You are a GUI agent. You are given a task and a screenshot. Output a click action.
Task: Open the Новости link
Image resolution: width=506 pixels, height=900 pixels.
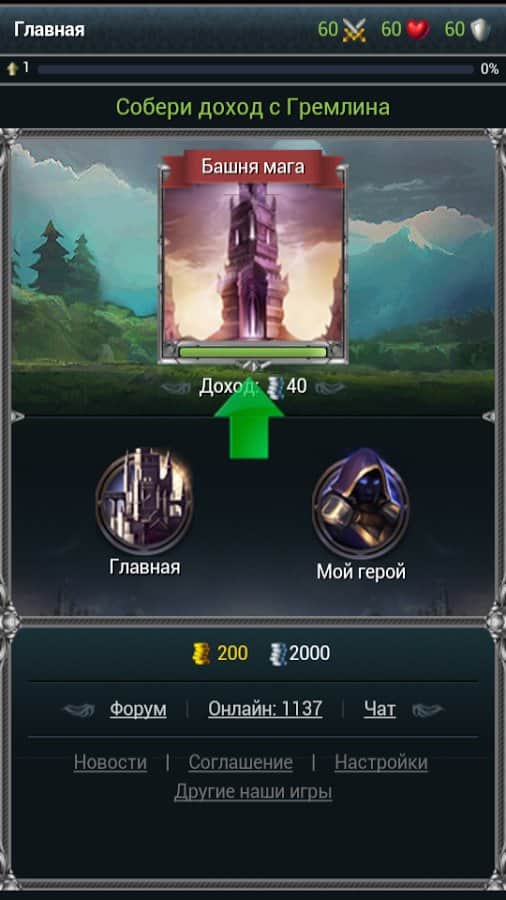click(110, 763)
